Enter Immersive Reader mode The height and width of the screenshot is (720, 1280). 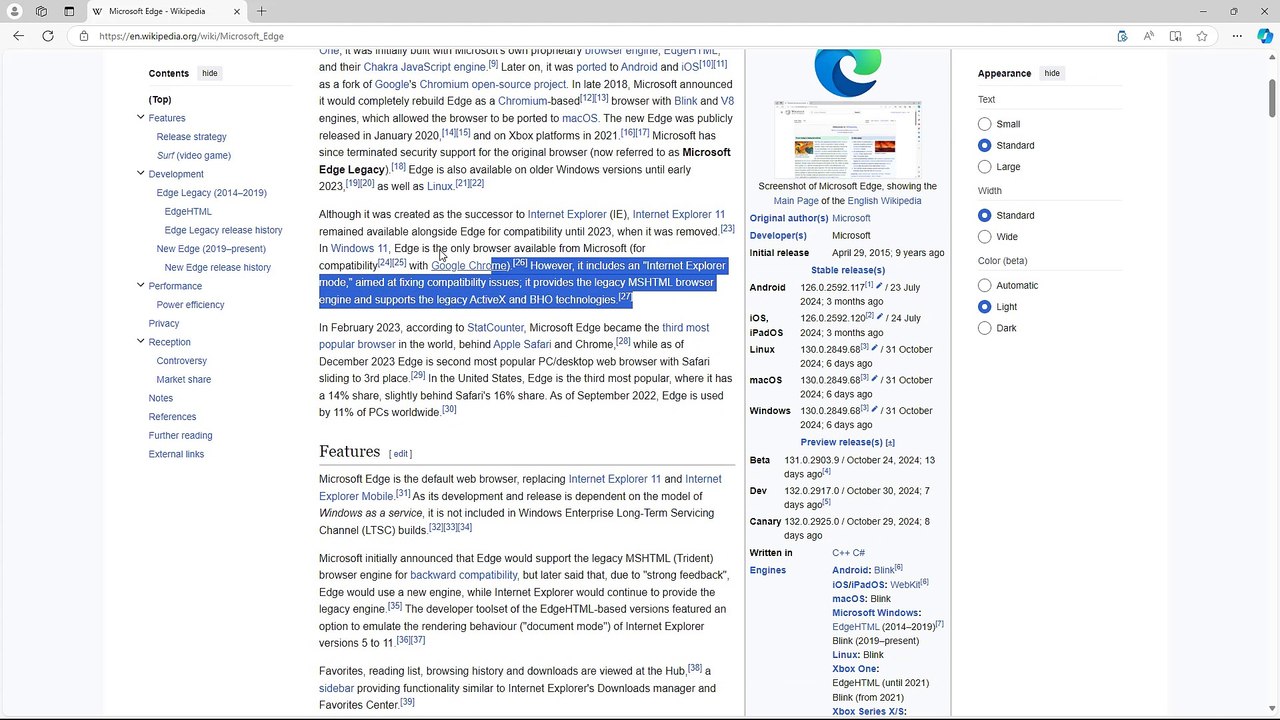pos(1175,36)
